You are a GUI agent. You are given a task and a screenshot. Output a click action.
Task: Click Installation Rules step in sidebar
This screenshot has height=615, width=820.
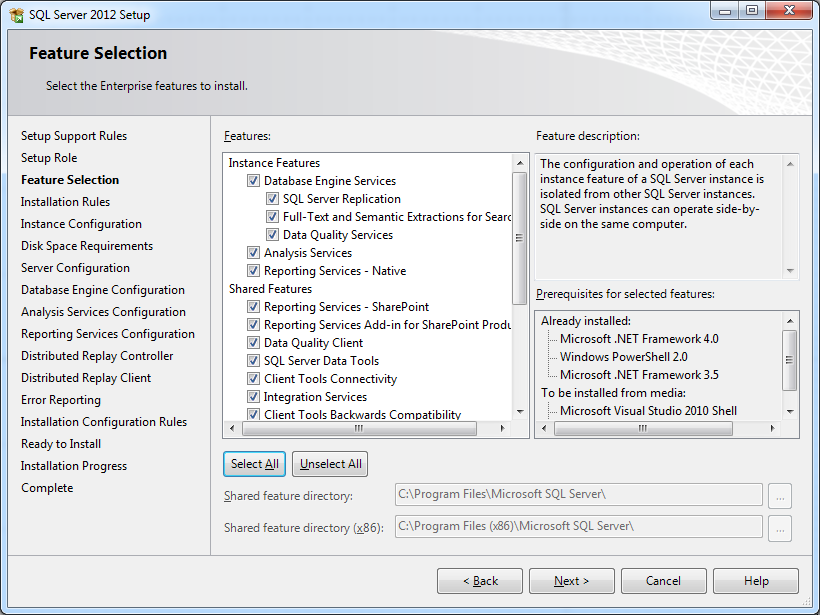click(x=65, y=202)
